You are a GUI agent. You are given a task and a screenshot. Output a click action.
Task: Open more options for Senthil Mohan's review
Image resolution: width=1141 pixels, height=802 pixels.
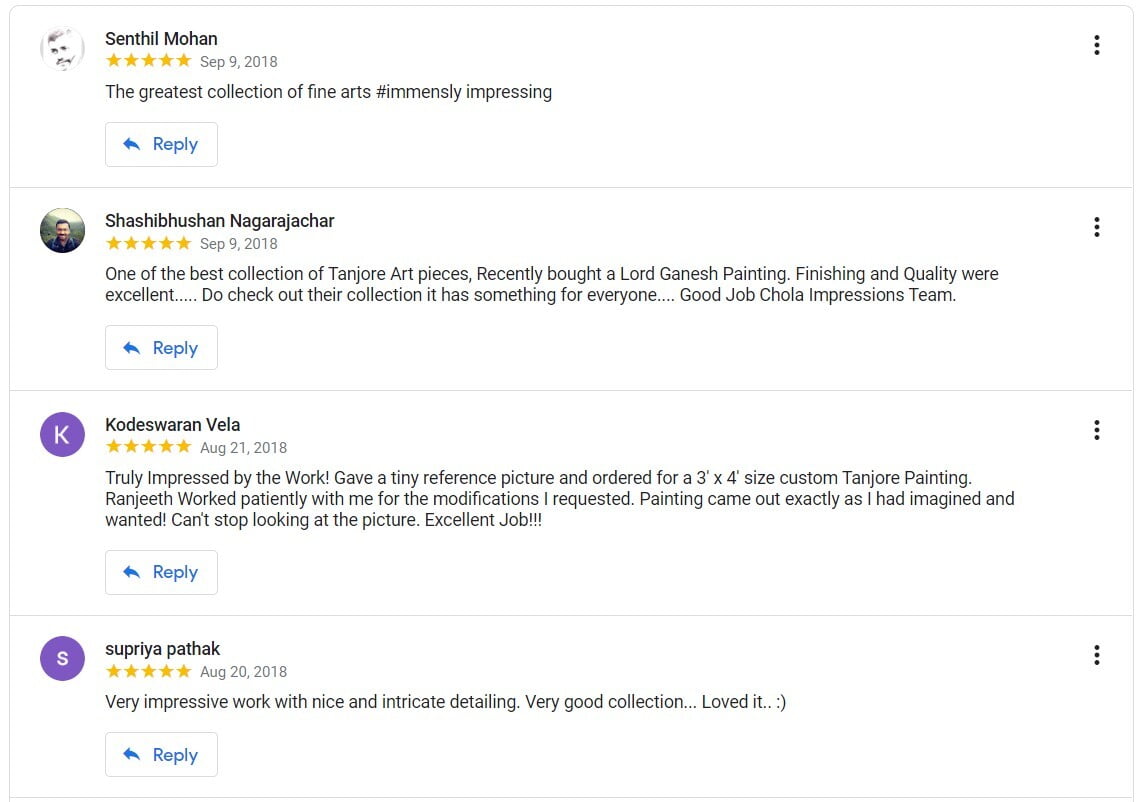[1096, 45]
